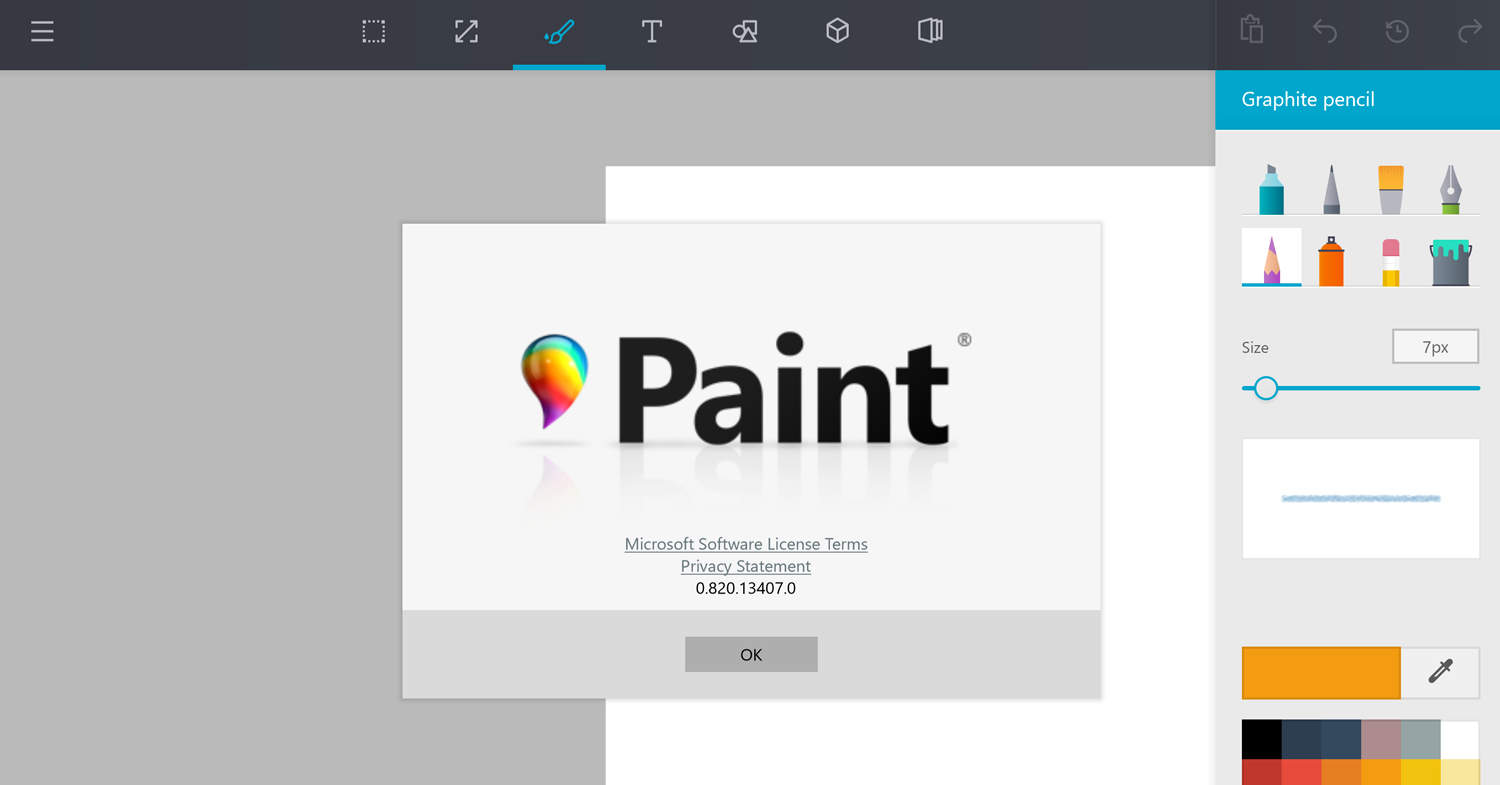Click the Redo arrow

pyautogui.click(x=1470, y=32)
